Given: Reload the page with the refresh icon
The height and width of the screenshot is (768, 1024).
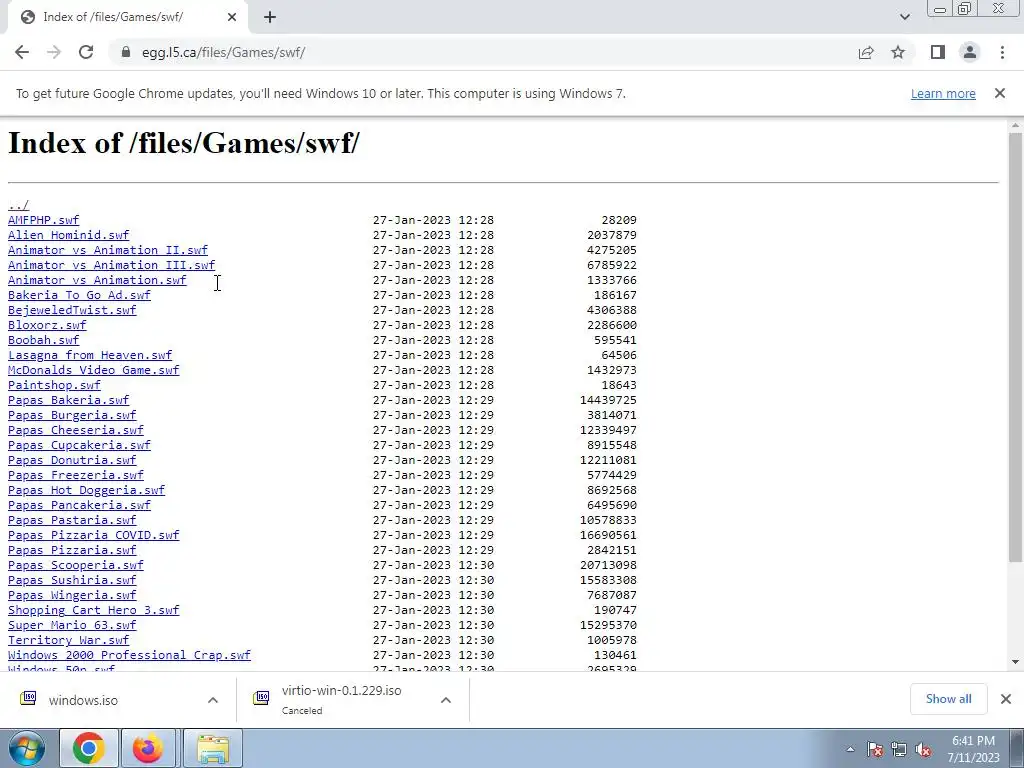Looking at the screenshot, I should [x=86, y=52].
